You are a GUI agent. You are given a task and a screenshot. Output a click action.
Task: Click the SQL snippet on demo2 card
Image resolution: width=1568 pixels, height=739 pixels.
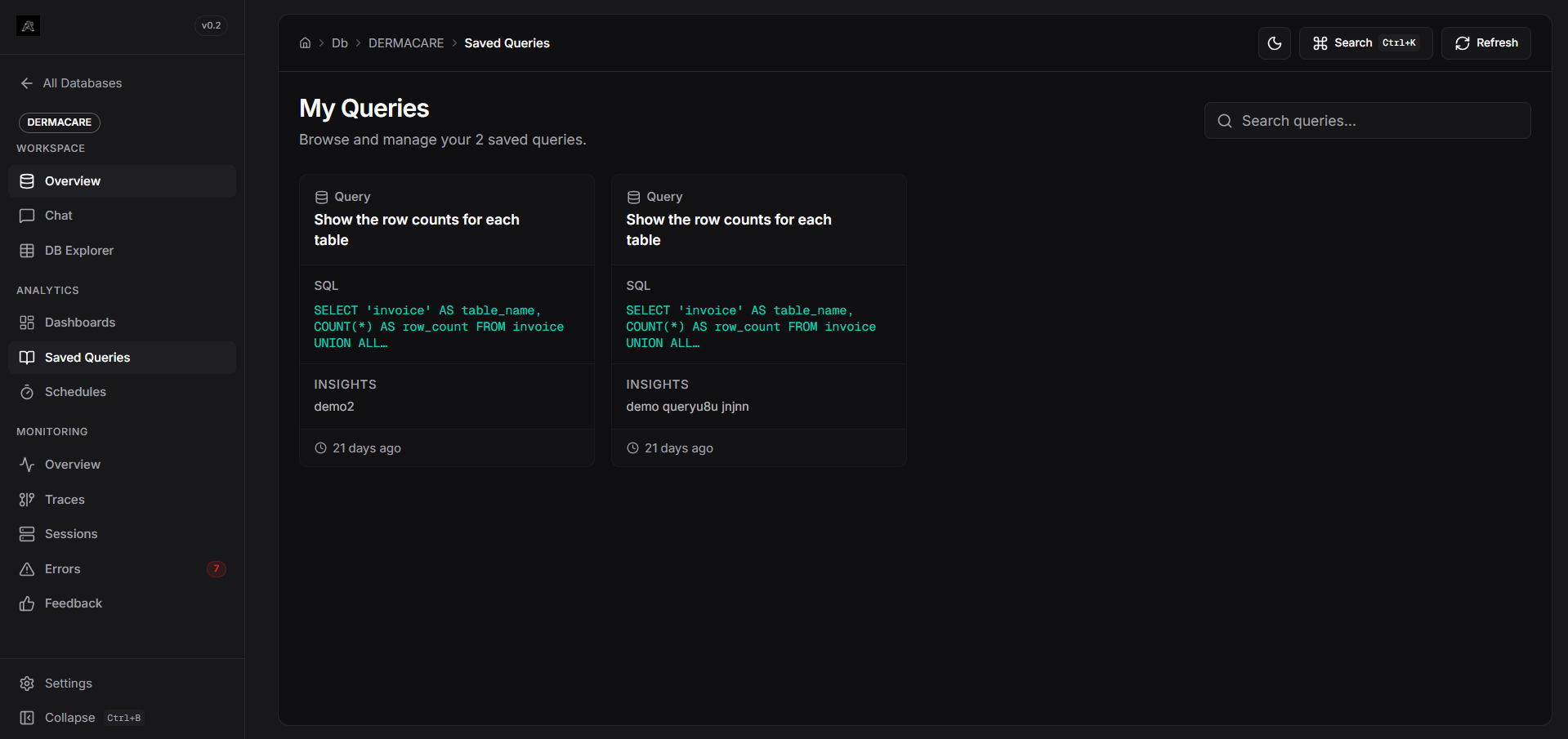click(439, 327)
